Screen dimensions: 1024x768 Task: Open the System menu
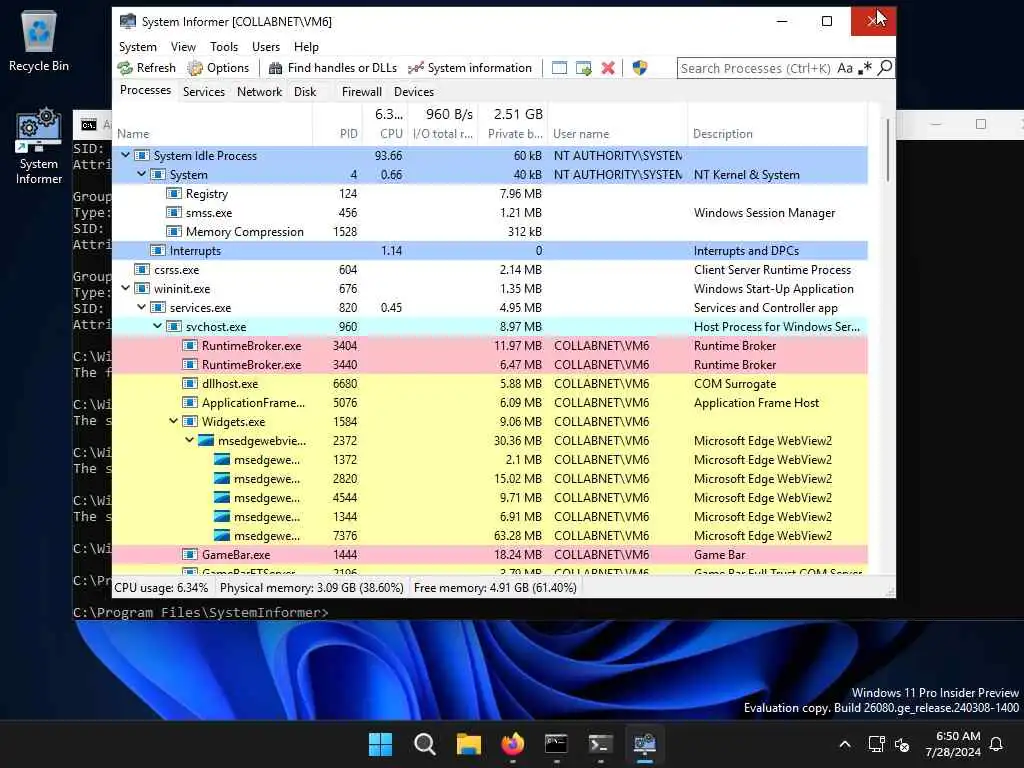tap(138, 47)
